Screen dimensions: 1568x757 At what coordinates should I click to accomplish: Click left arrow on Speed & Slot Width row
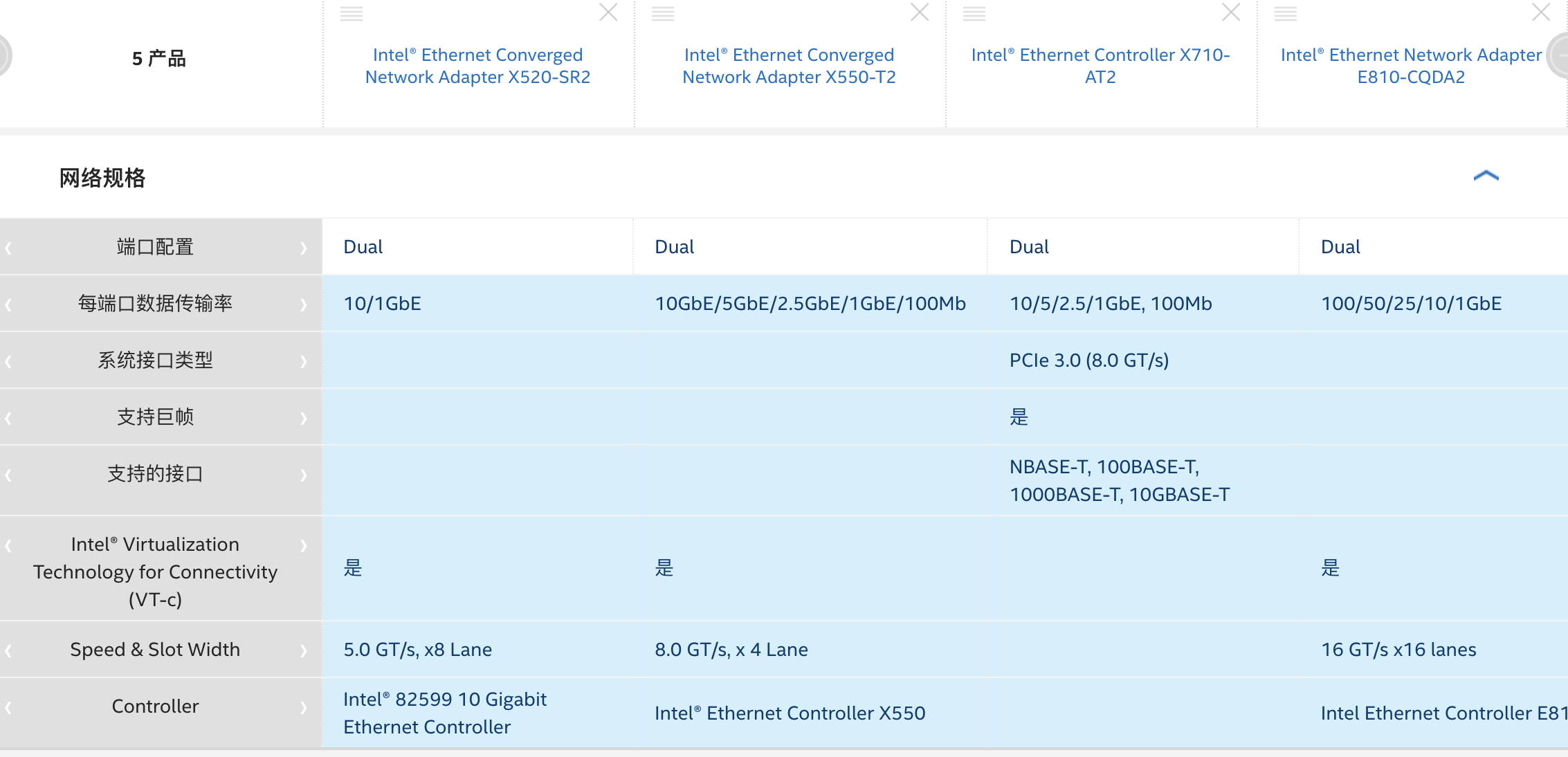[x=8, y=650]
